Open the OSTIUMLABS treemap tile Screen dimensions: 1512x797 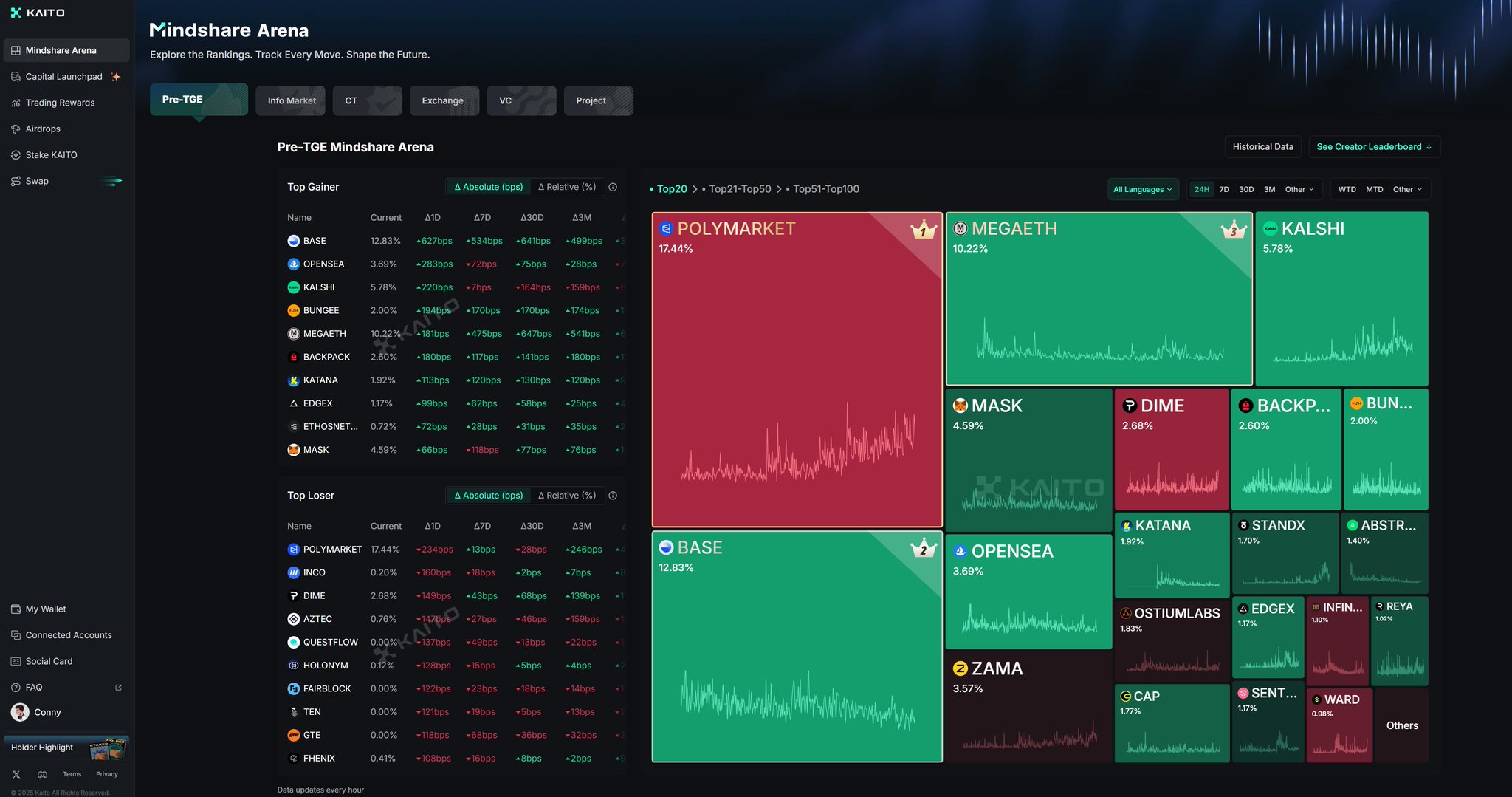tap(1172, 640)
